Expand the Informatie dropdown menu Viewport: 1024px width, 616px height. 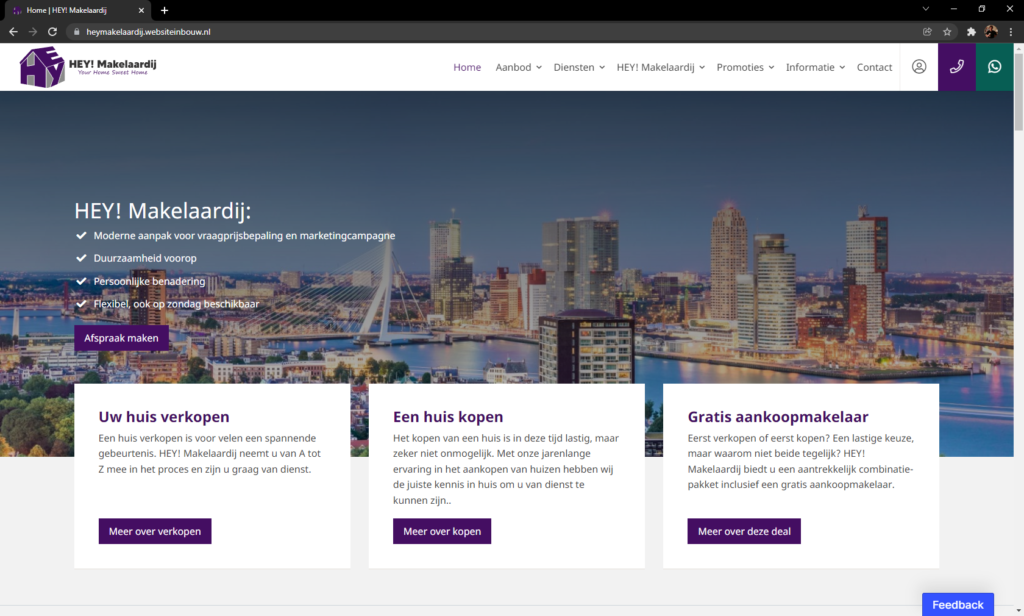click(x=815, y=67)
